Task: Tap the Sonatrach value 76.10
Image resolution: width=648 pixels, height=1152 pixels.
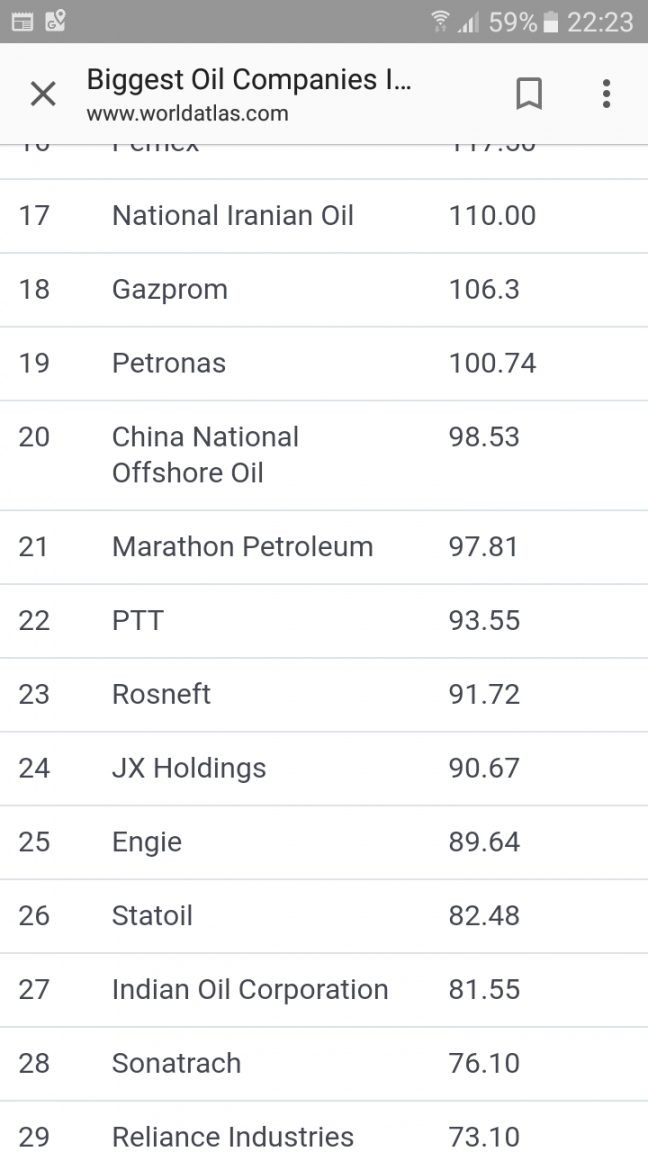Action: click(484, 1063)
